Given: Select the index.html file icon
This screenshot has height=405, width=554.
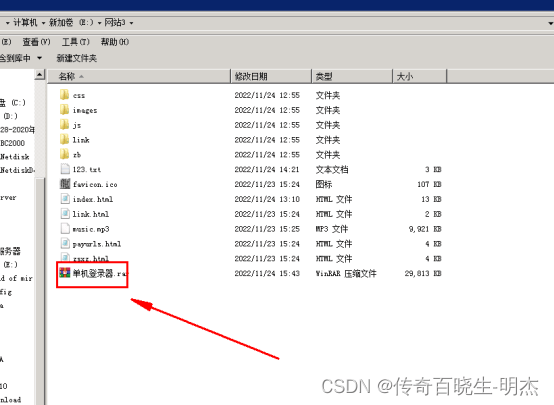Looking at the screenshot, I should [65, 199].
